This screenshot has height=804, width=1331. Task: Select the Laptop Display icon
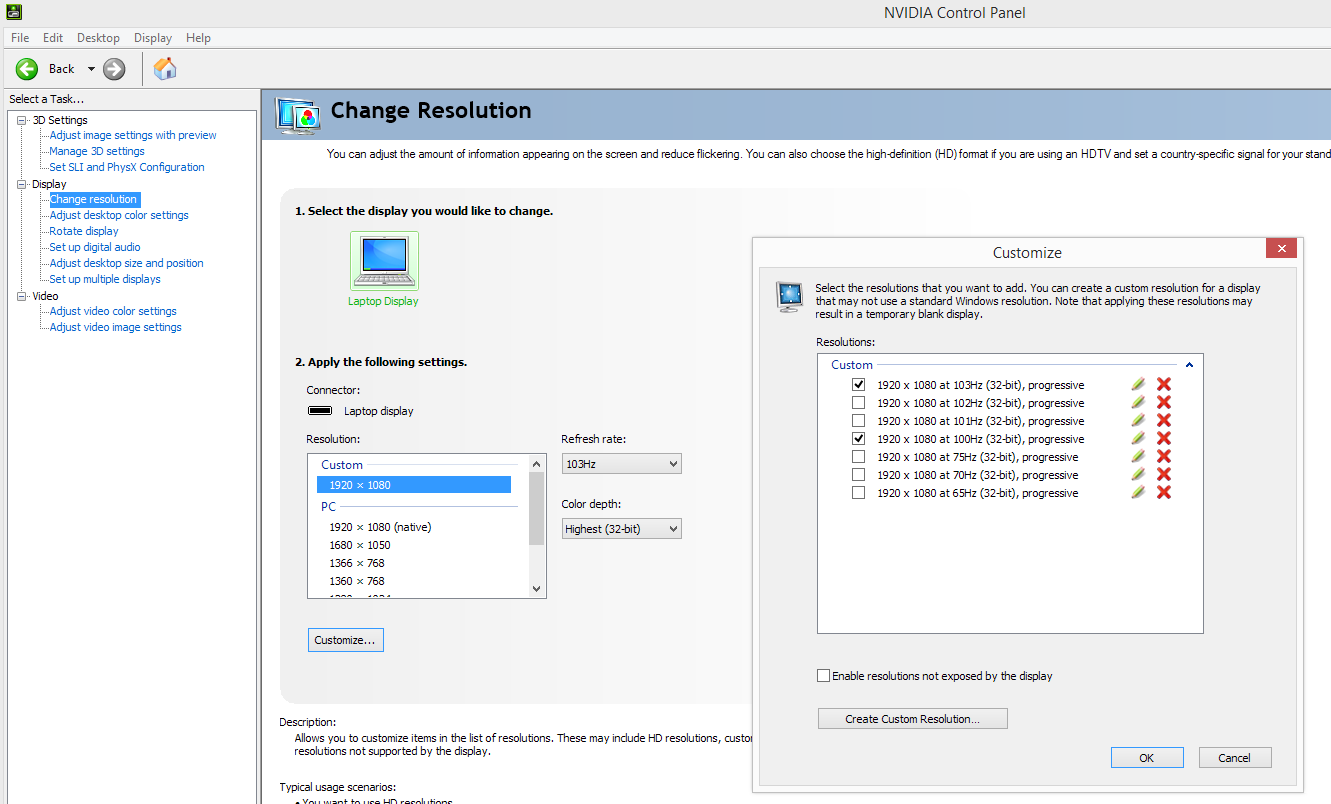point(384,261)
